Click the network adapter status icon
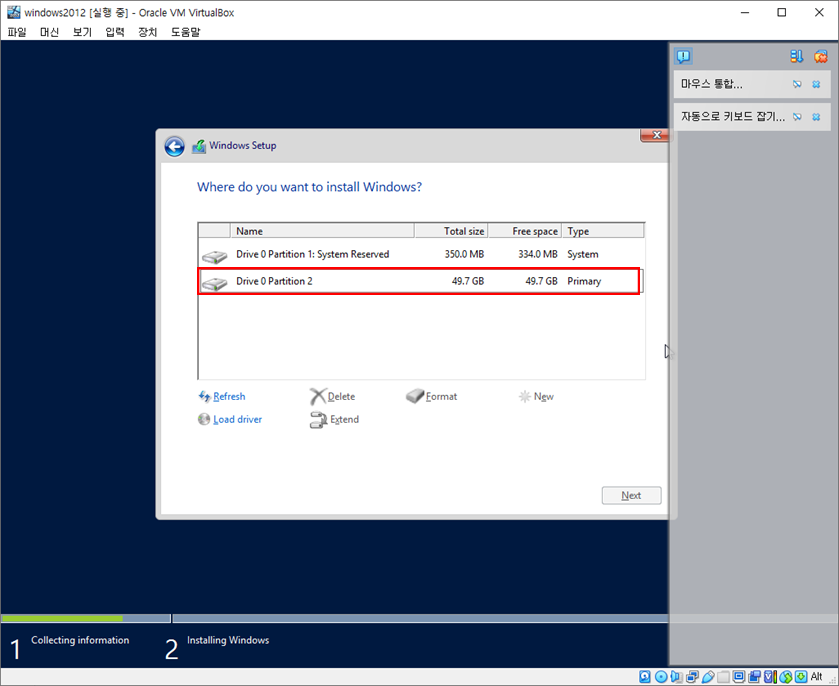839x686 pixels. pyautogui.click(x=692, y=677)
